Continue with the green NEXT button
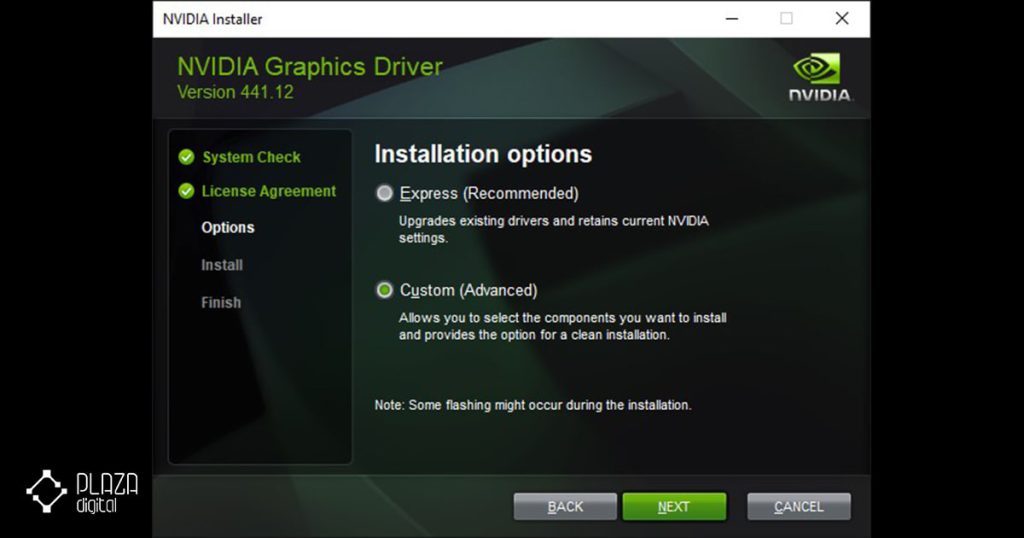Screen dimensions: 1024x538 [x=674, y=507]
